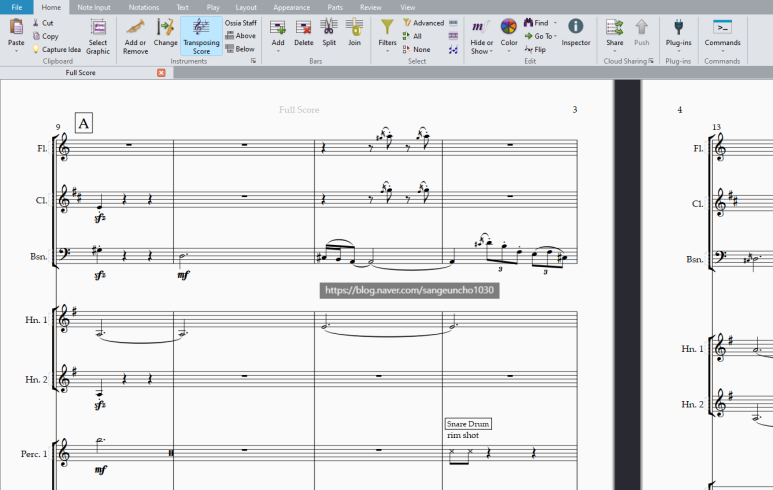The height and width of the screenshot is (490, 773).
Task: Click rehearsal mark A box
Action: point(84,123)
